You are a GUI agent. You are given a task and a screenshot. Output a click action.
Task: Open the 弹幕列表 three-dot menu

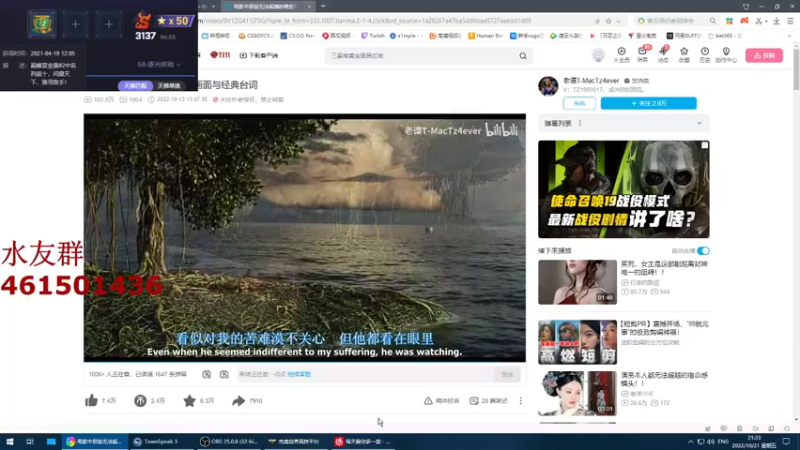coord(580,123)
